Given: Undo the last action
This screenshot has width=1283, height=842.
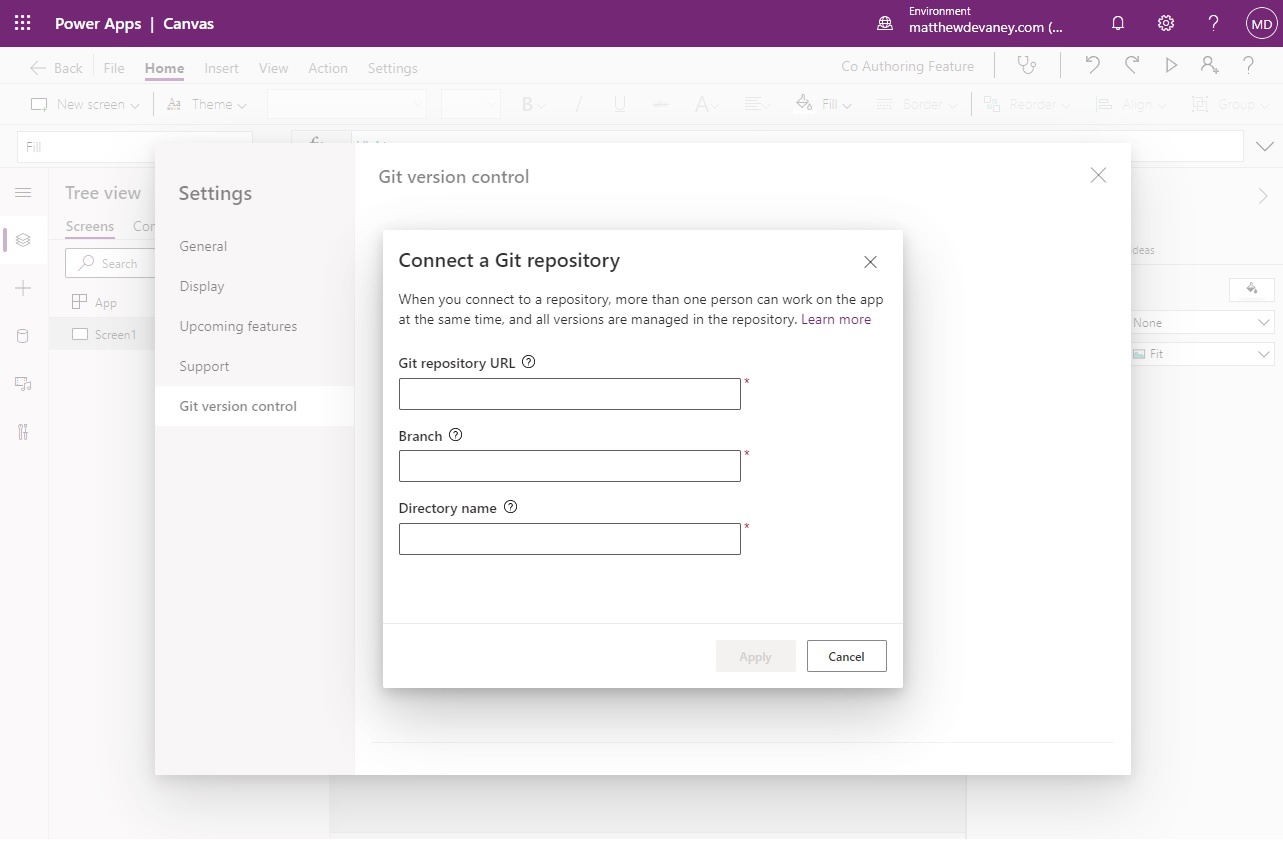Looking at the screenshot, I should 1091,64.
